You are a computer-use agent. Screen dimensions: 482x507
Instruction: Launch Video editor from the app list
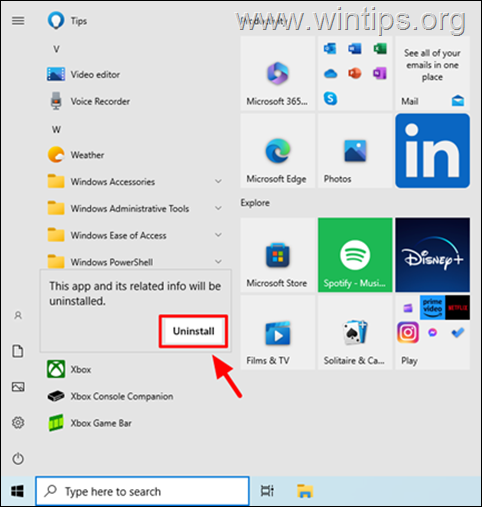point(133,74)
